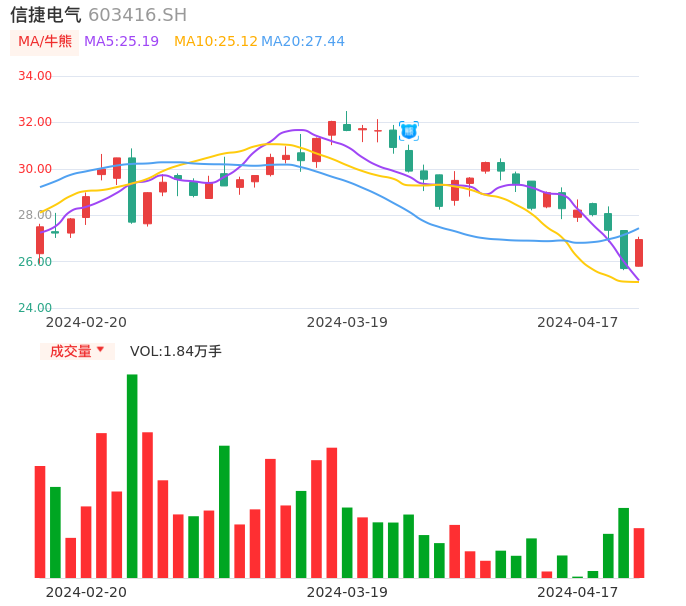Click the 24.00 price axis label
Image resolution: width=686 pixels, height=606 pixels.
point(35,308)
